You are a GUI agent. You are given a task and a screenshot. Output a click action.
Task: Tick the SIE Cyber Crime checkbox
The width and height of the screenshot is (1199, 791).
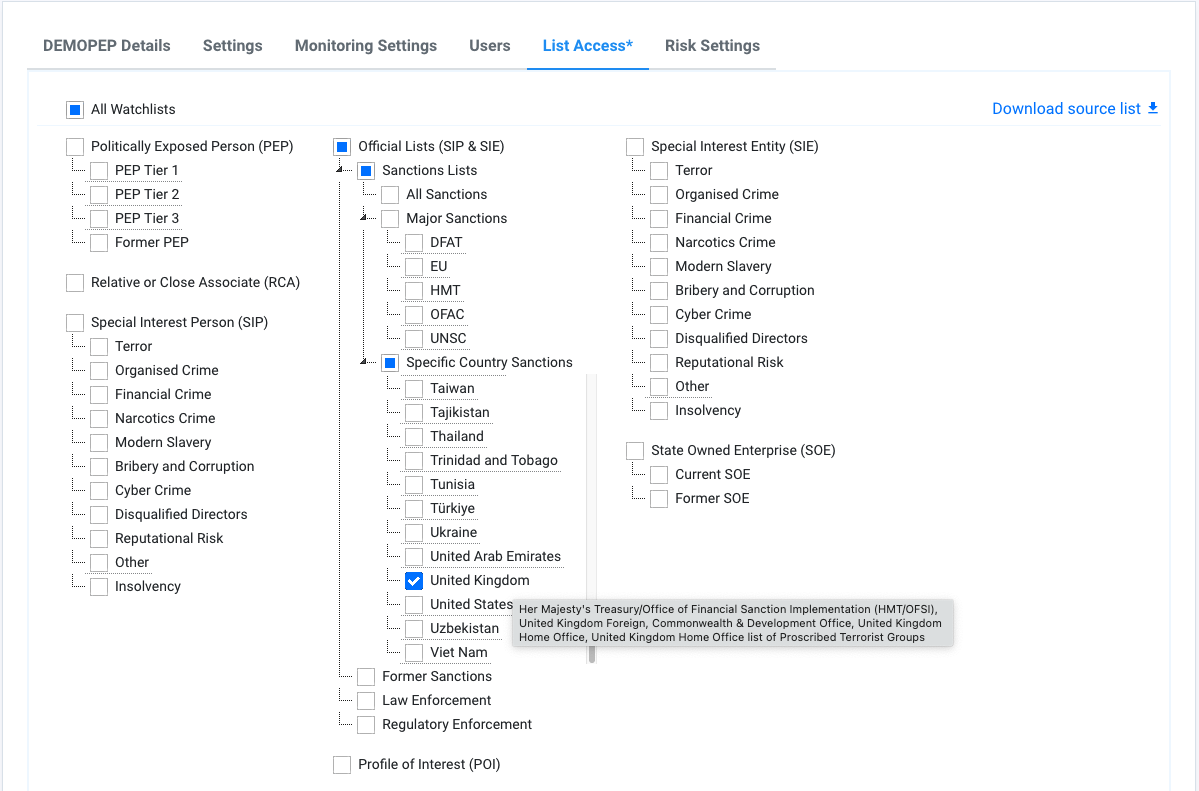pyautogui.click(x=660, y=315)
